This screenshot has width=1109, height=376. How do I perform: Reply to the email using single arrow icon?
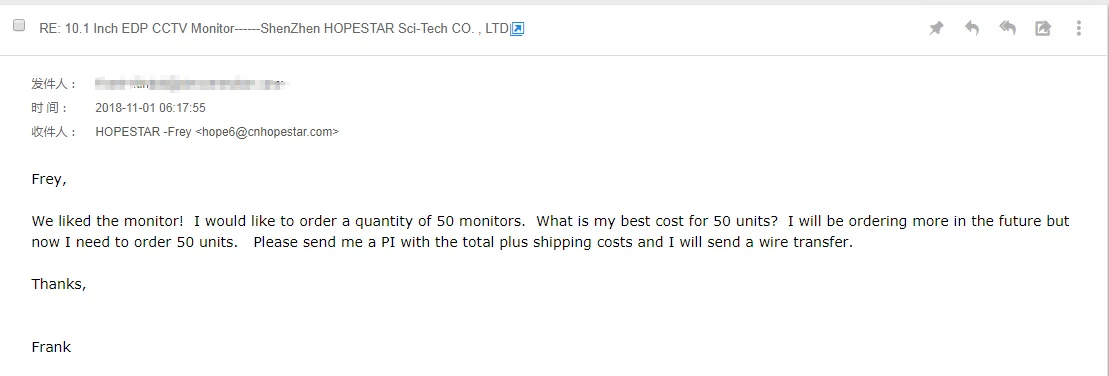point(972,28)
